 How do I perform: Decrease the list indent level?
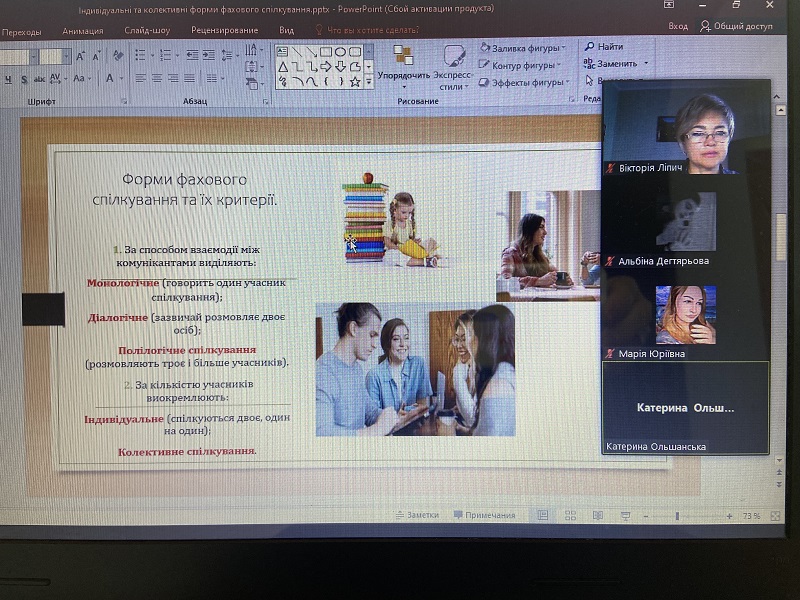192,55
